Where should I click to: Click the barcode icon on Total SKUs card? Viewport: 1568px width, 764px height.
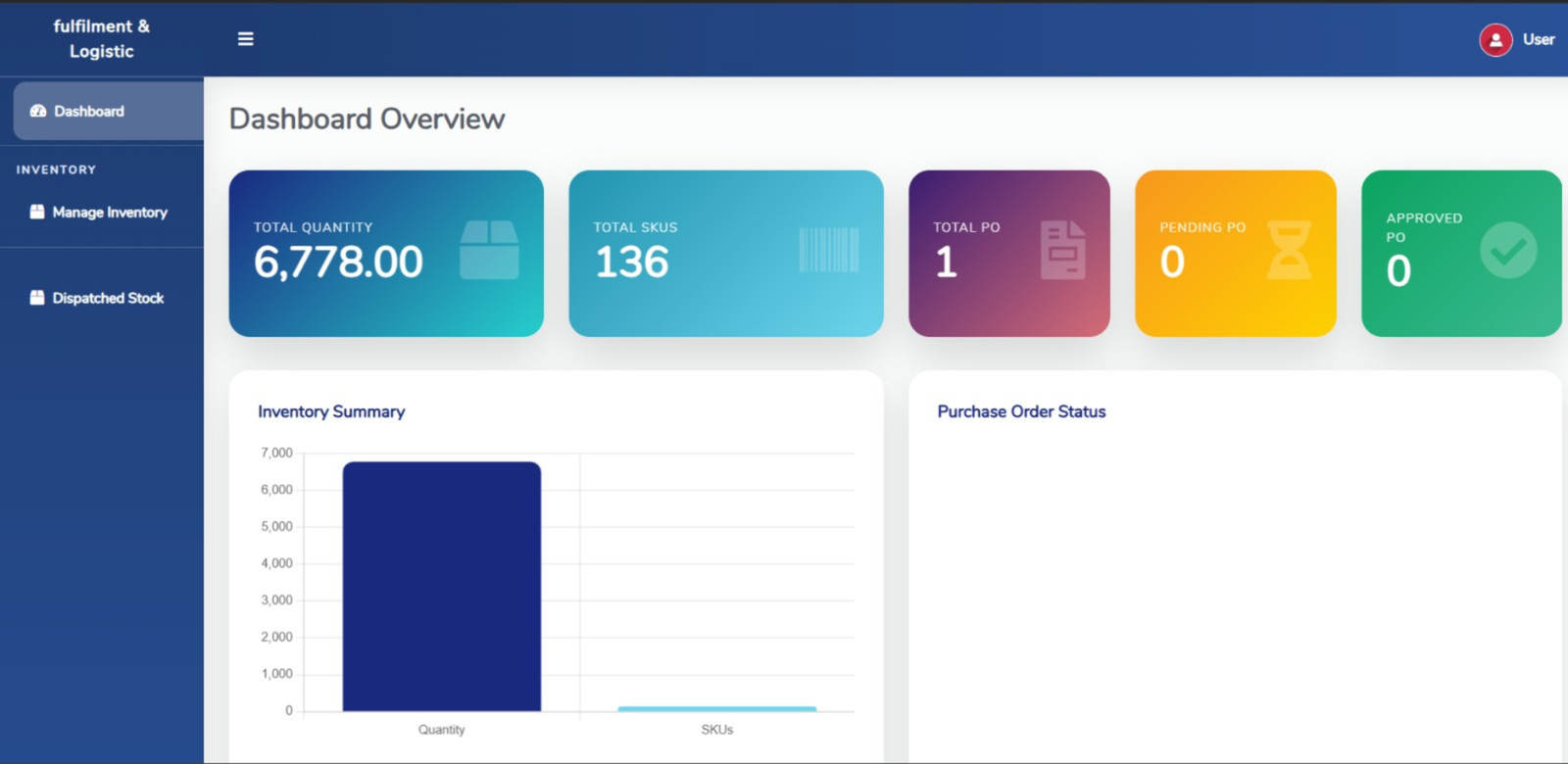[829, 250]
